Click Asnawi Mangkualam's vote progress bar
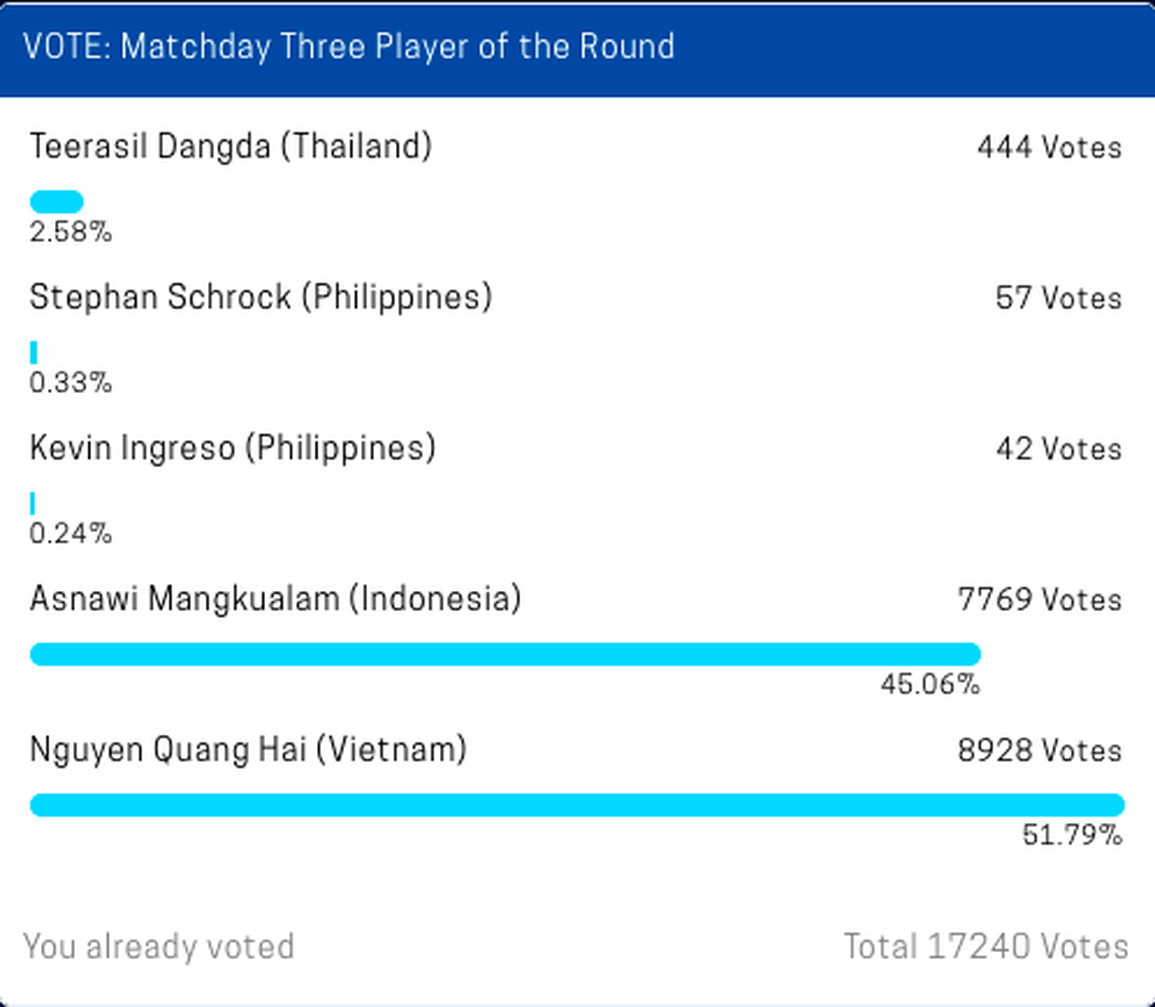 505,655
